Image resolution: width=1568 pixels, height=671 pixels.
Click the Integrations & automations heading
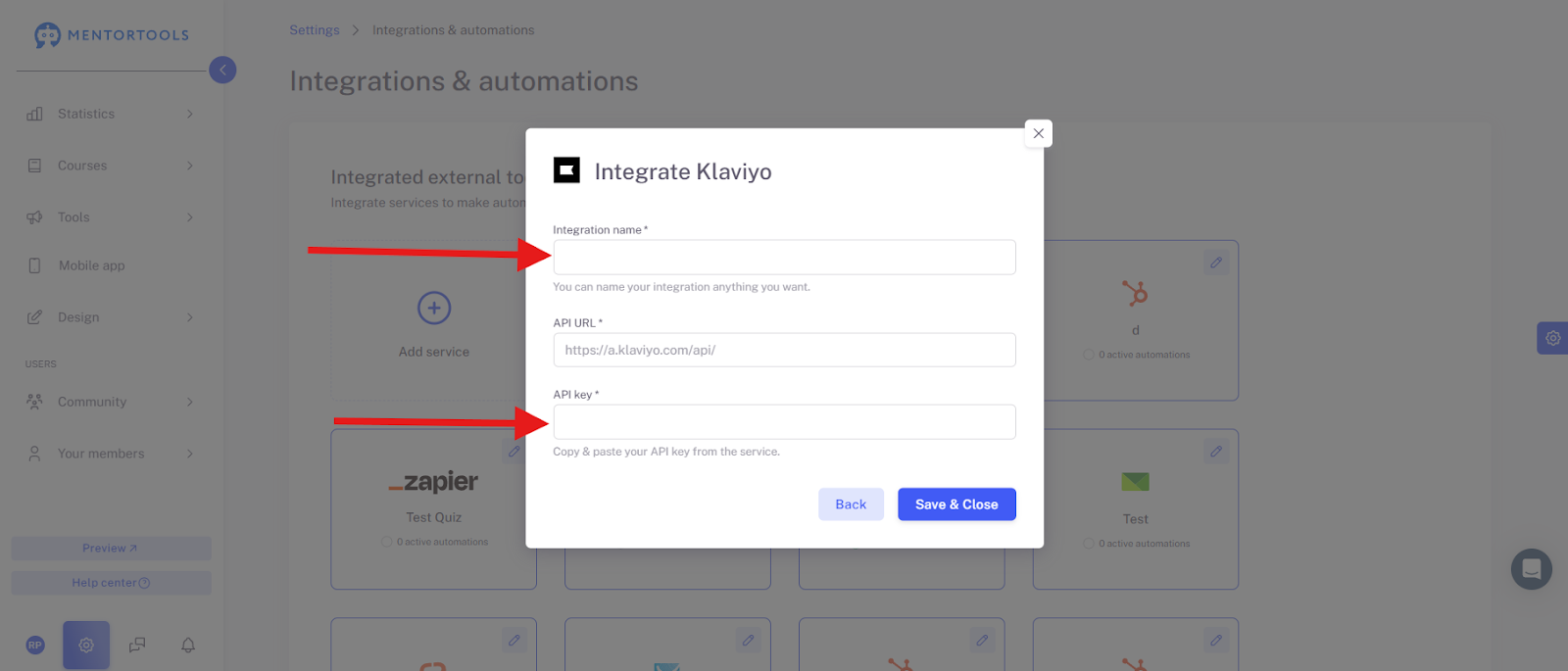click(x=464, y=81)
